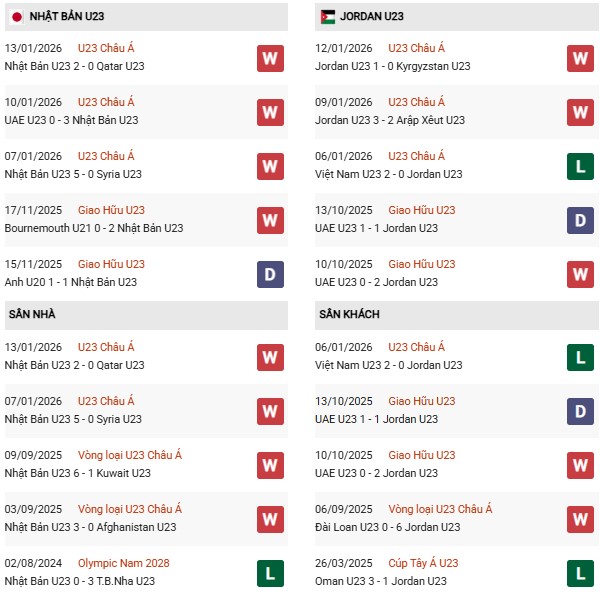600x594 pixels.
Task: Open match Nhật Bản U23 6-1 Kuwait U23
Action: (x=78, y=473)
